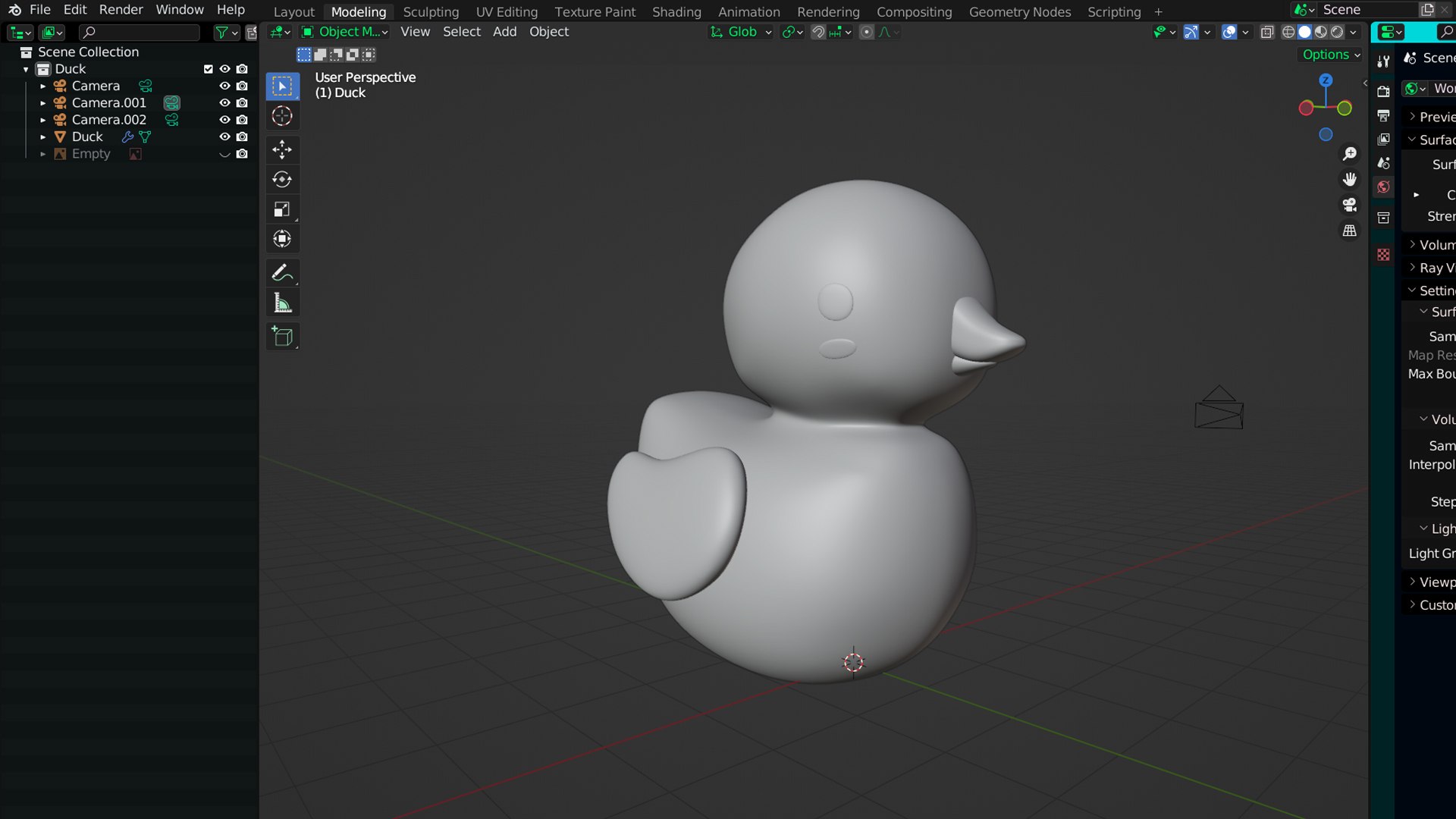The image size is (1456, 819).
Task: Switch to the Sculpting workspace tab
Action: tap(431, 12)
